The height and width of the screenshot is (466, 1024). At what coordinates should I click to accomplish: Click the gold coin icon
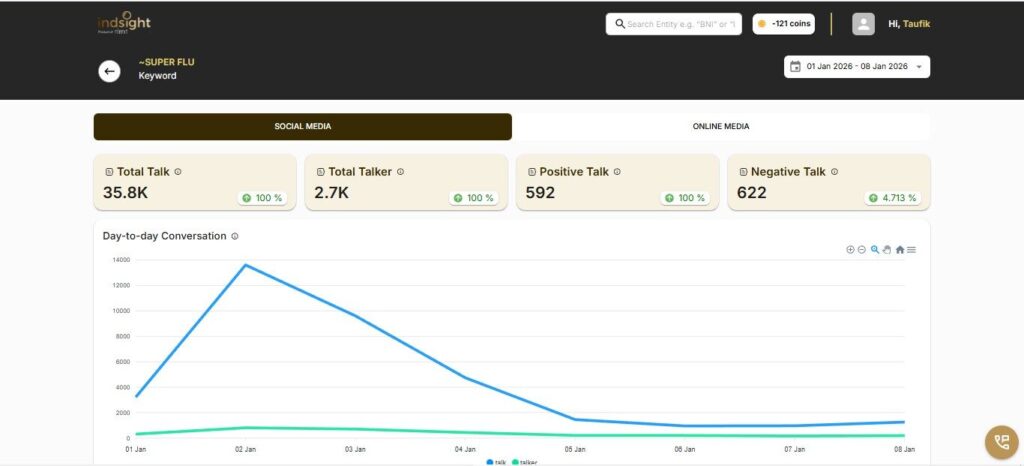pos(761,23)
